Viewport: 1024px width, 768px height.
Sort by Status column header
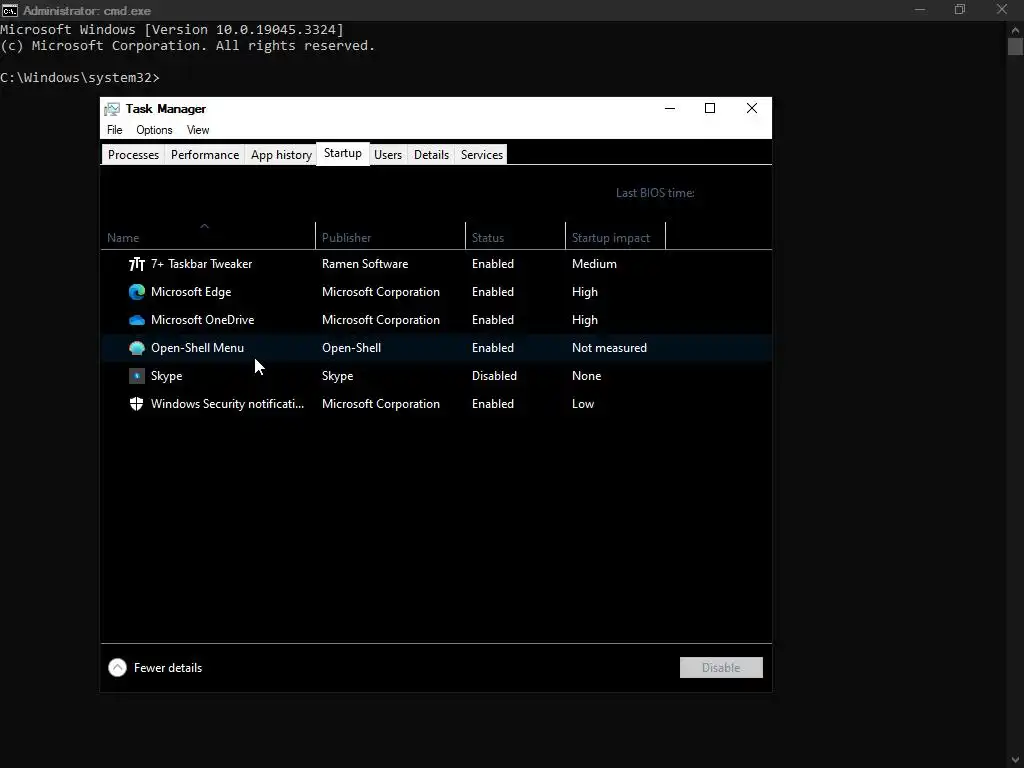tap(515, 236)
